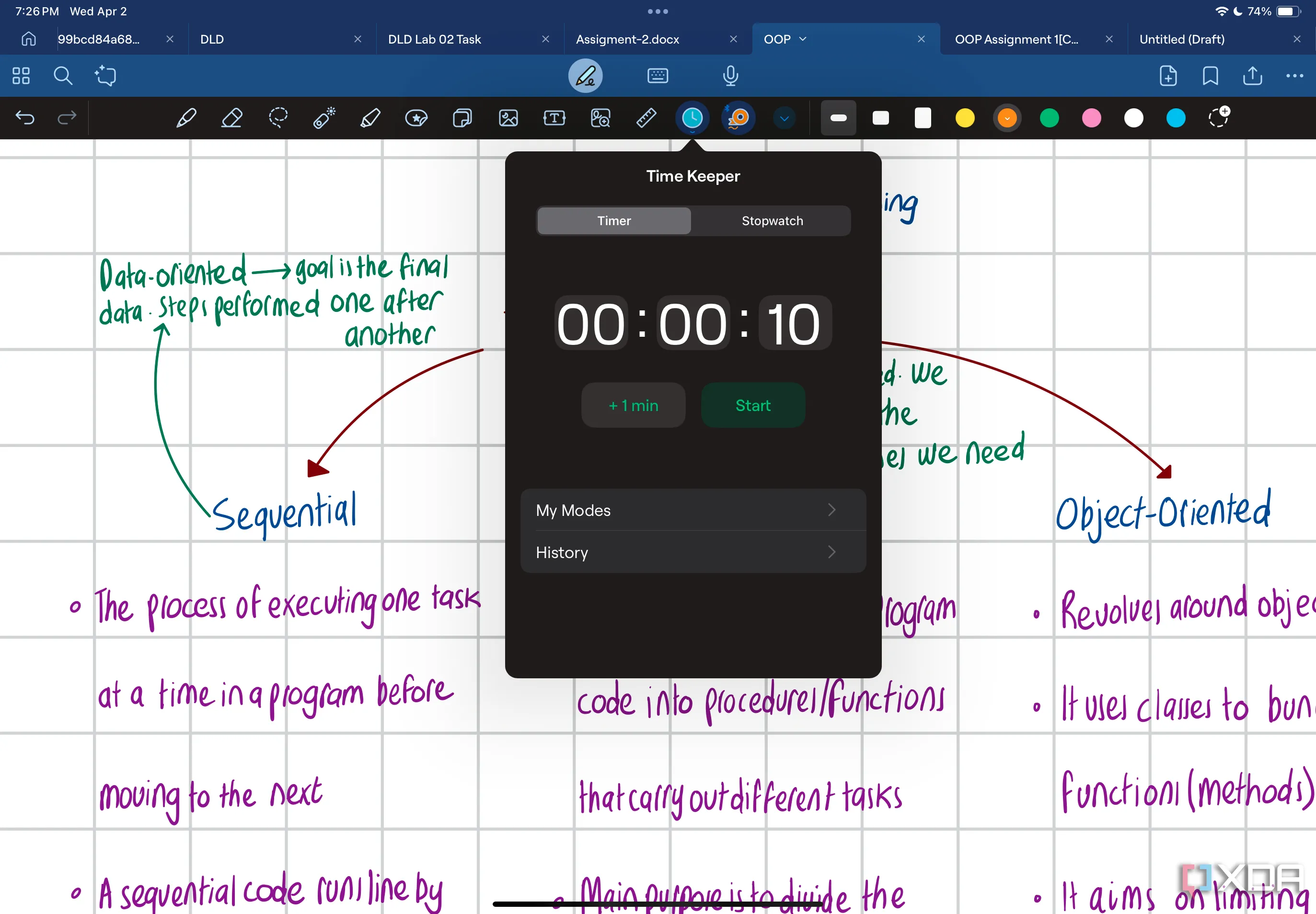Open the Ruler tool
Viewport: 1316px width, 914px height.
(x=646, y=118)
